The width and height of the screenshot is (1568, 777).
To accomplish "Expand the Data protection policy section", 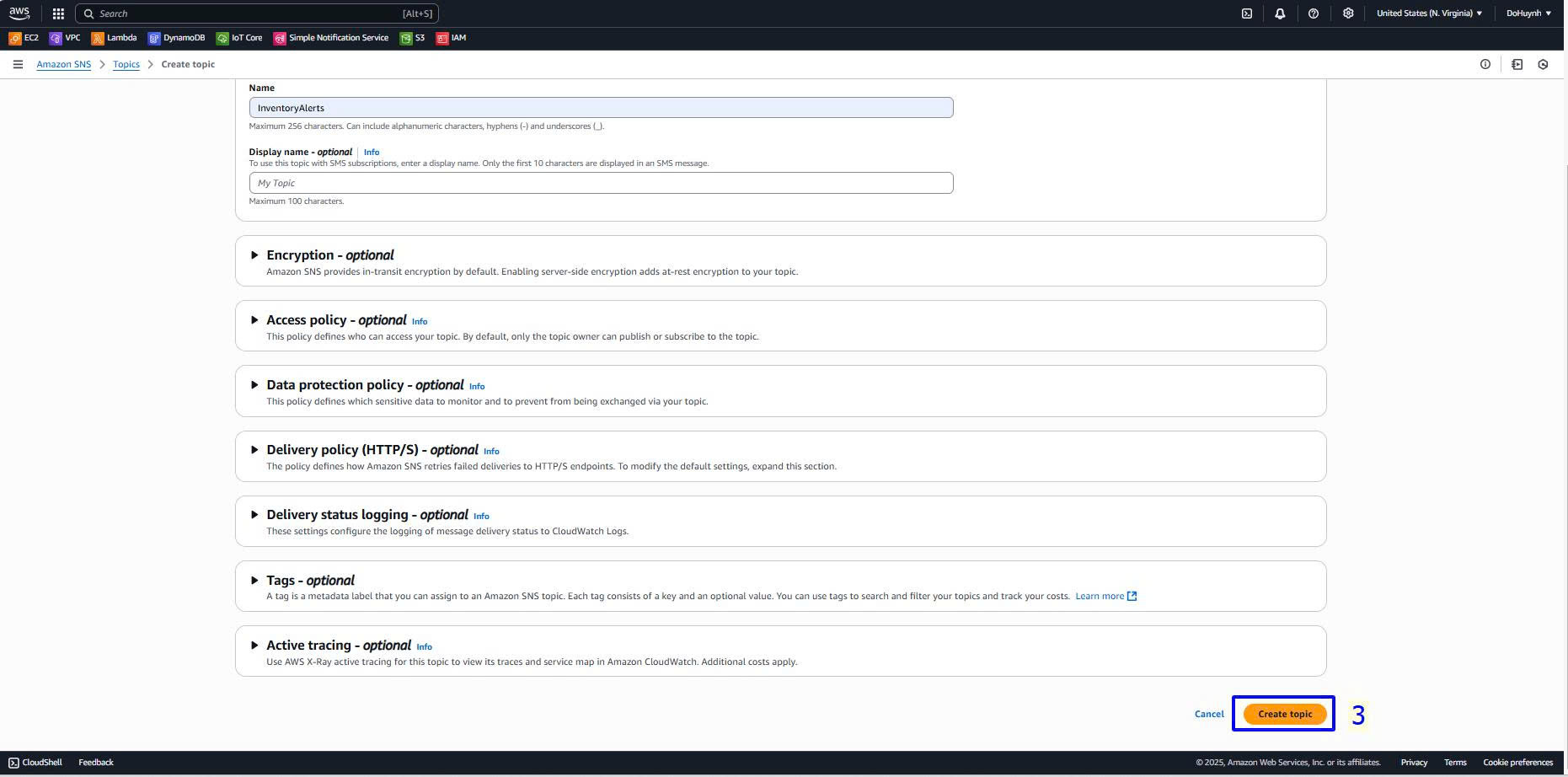I will coord(254,385).
